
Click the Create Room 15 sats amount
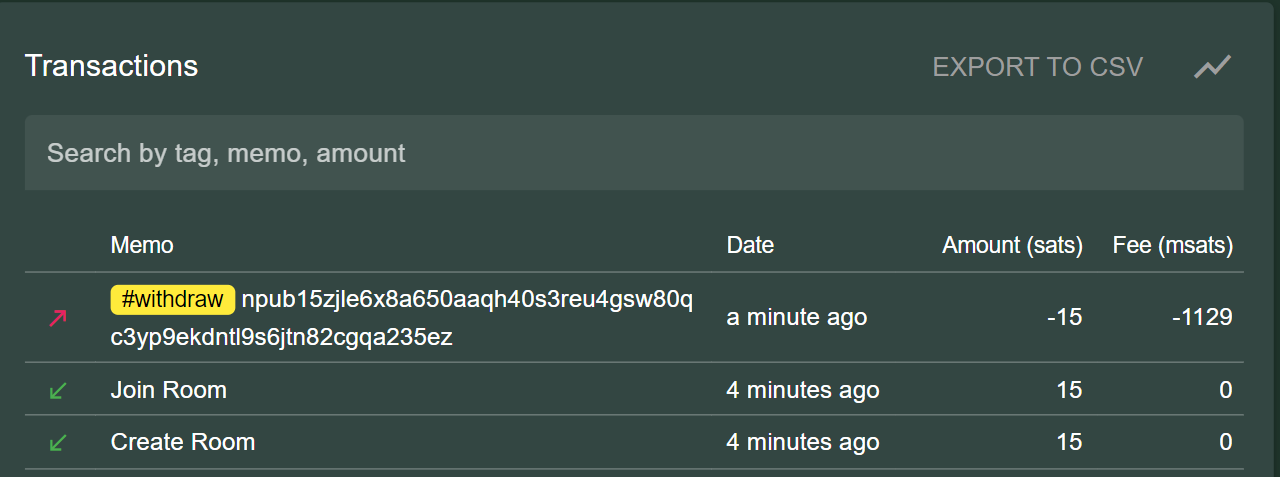point(1069,442)
